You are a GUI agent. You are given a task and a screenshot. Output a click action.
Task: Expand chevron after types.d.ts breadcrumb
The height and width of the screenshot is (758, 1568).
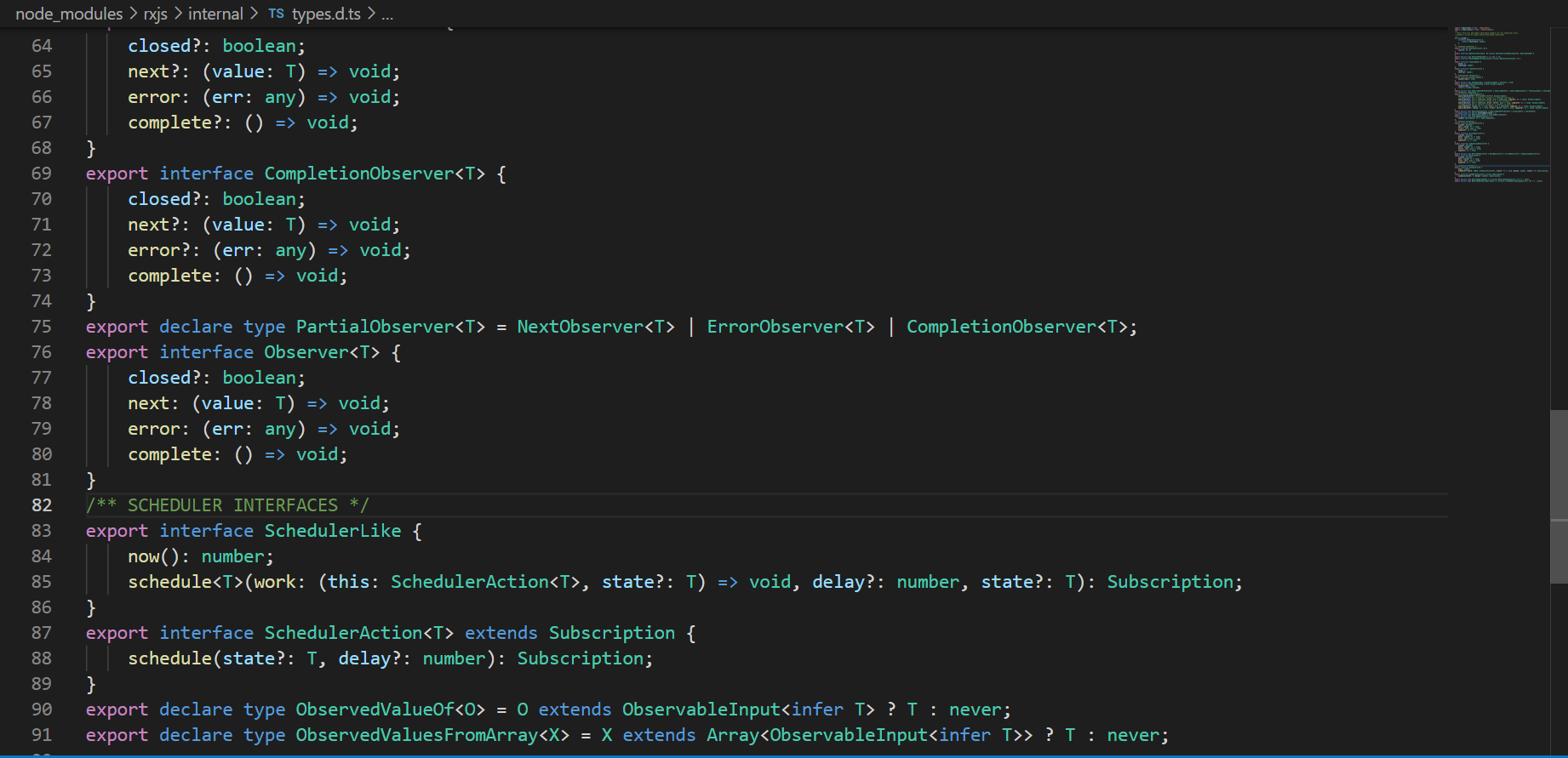click(x=371, y=14)
